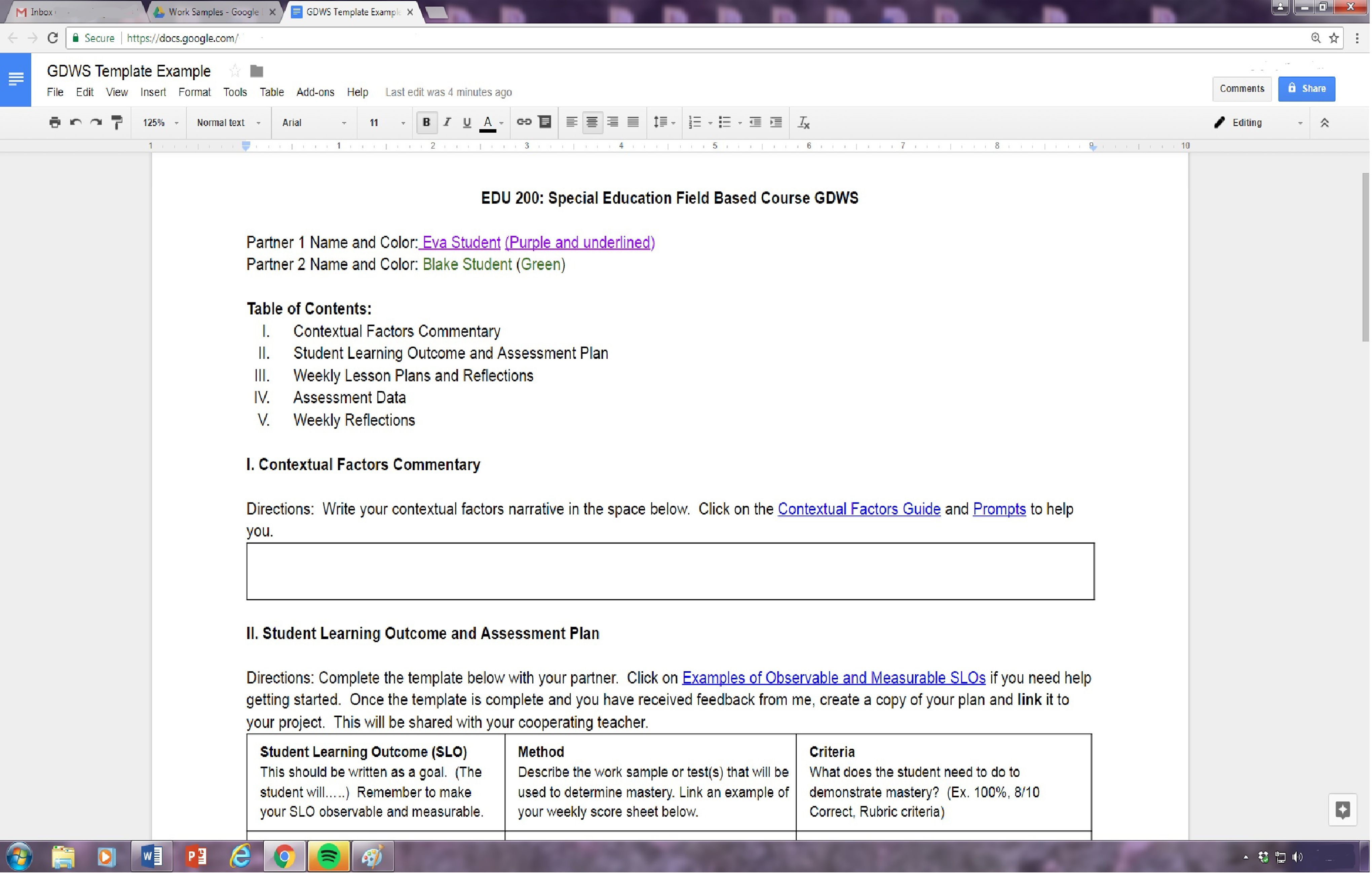Bookmark this page with the star icon
Screen dimensions: 1372x873
coord(1334,38)
